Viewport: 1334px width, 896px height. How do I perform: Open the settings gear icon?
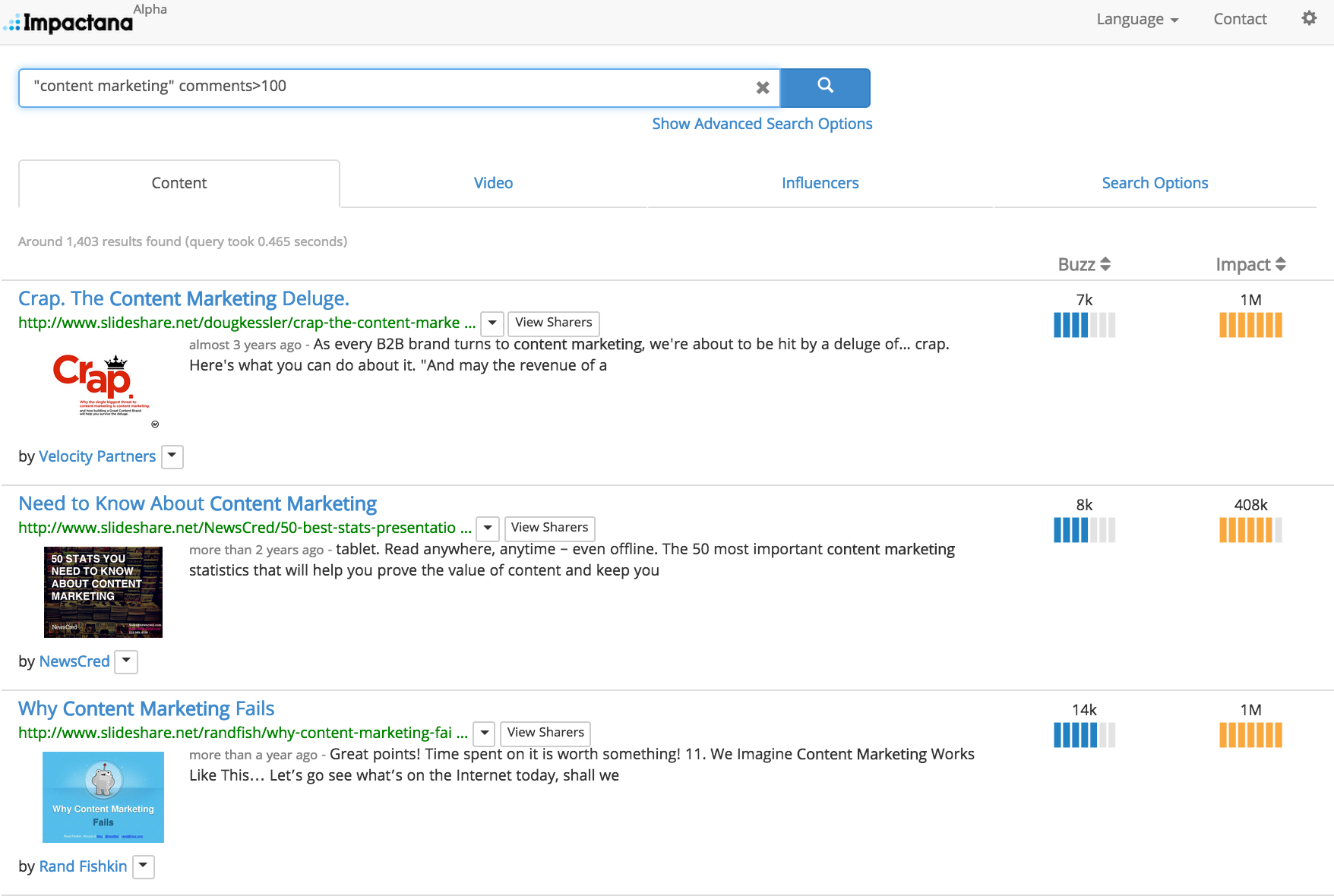point(1309,18)
